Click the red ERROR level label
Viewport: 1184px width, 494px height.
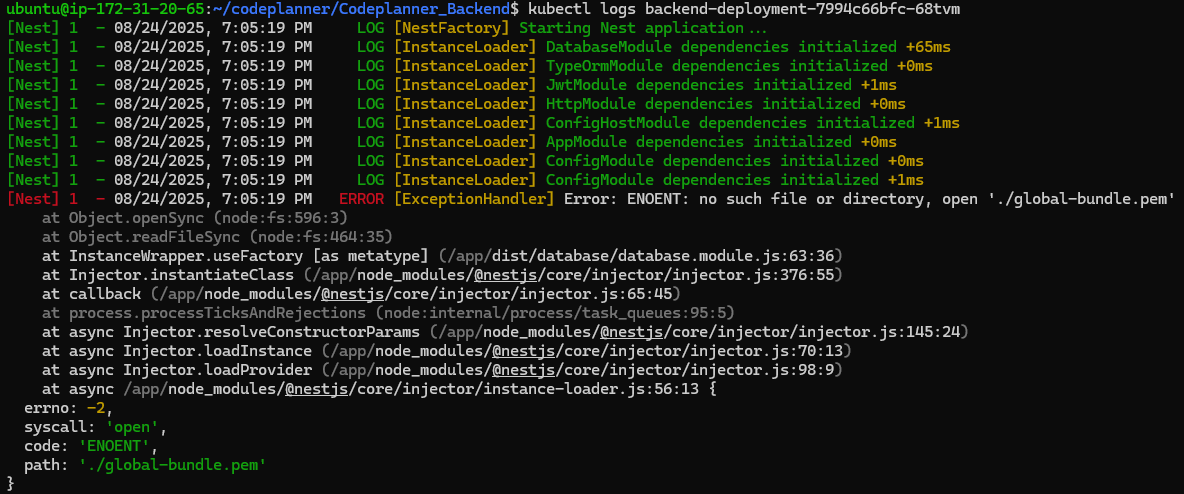pos(361,199)
